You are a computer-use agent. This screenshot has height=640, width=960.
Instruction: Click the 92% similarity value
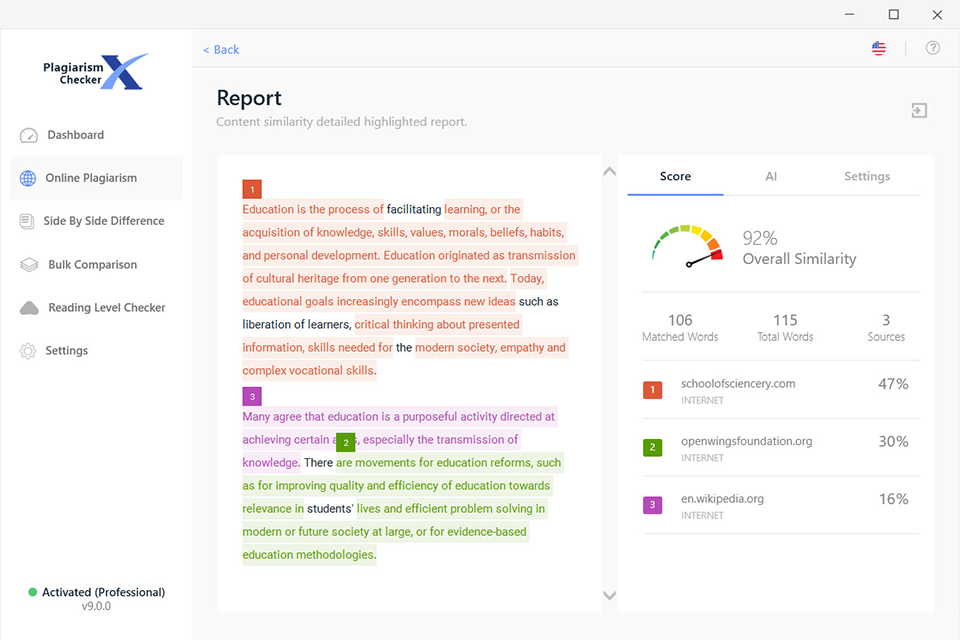coord(760,238)
